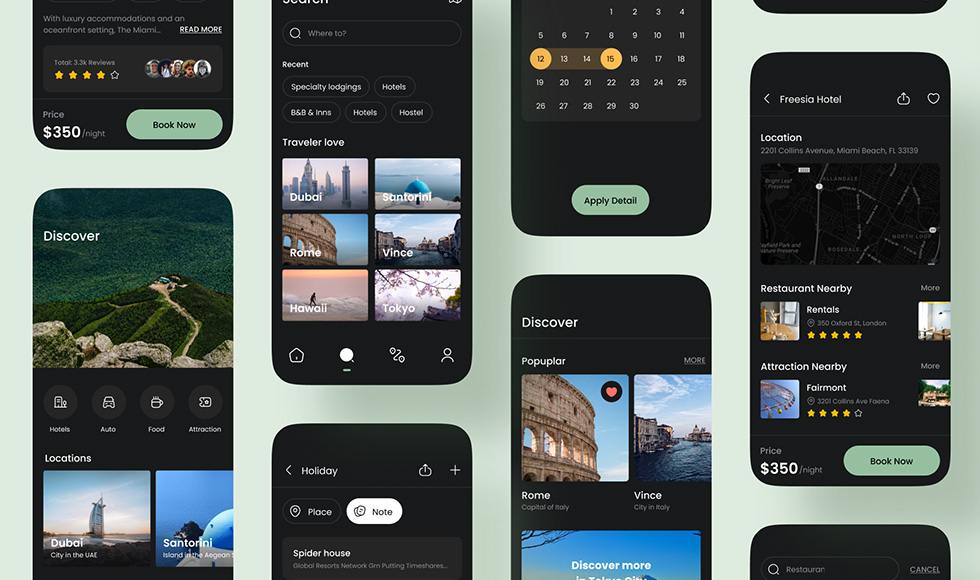Tap the Food category icon
This screenshot has height=580, width=980.
click(x=156, y=402)
